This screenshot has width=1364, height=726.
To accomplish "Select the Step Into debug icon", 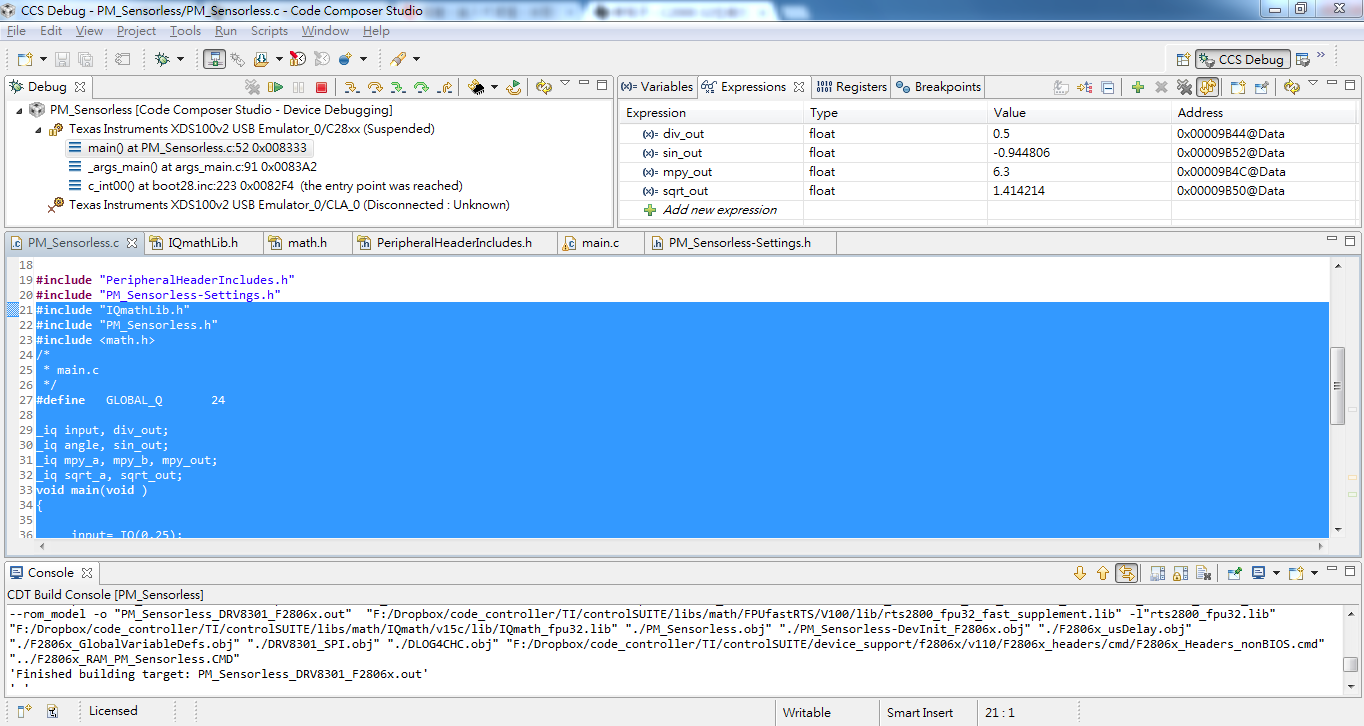I will 352,86.
